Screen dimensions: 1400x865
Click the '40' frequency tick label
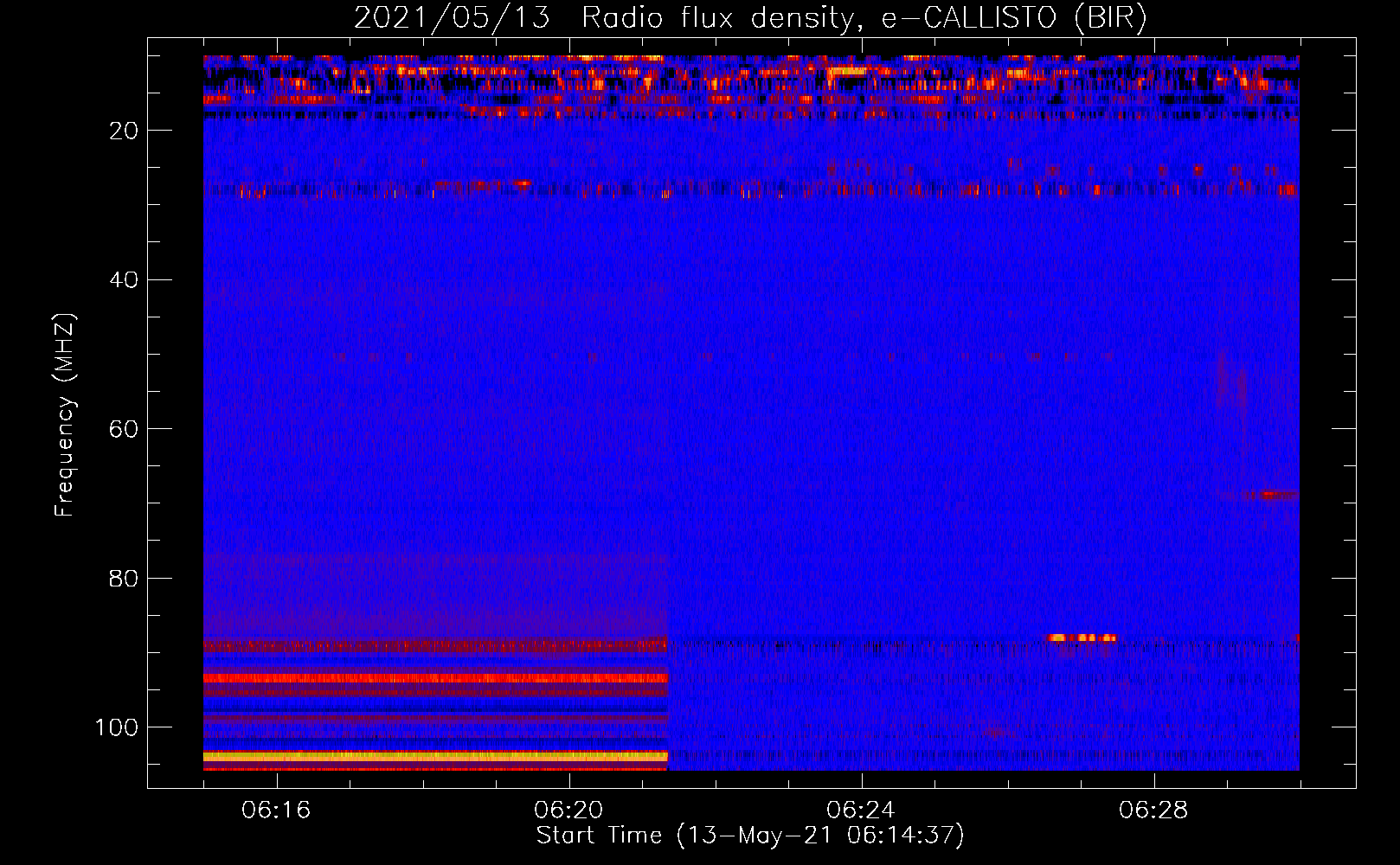click(125, 280)
